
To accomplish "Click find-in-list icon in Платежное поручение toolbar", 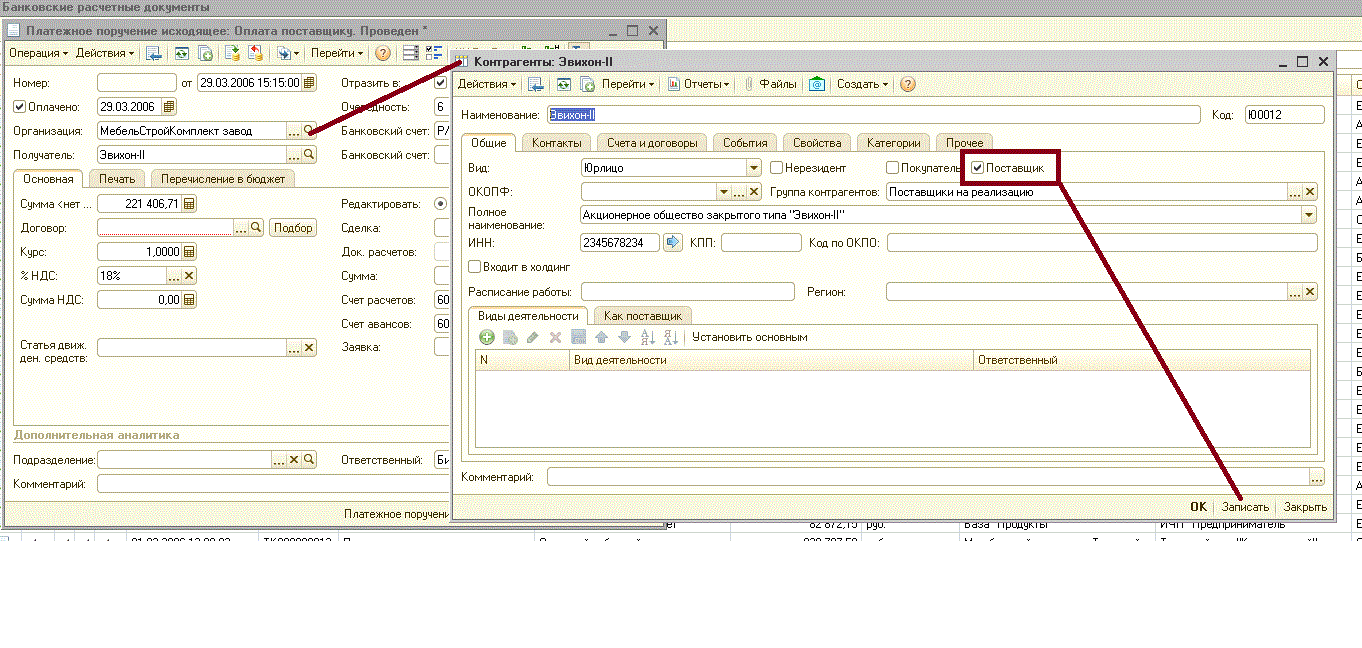I will (154, 53).
